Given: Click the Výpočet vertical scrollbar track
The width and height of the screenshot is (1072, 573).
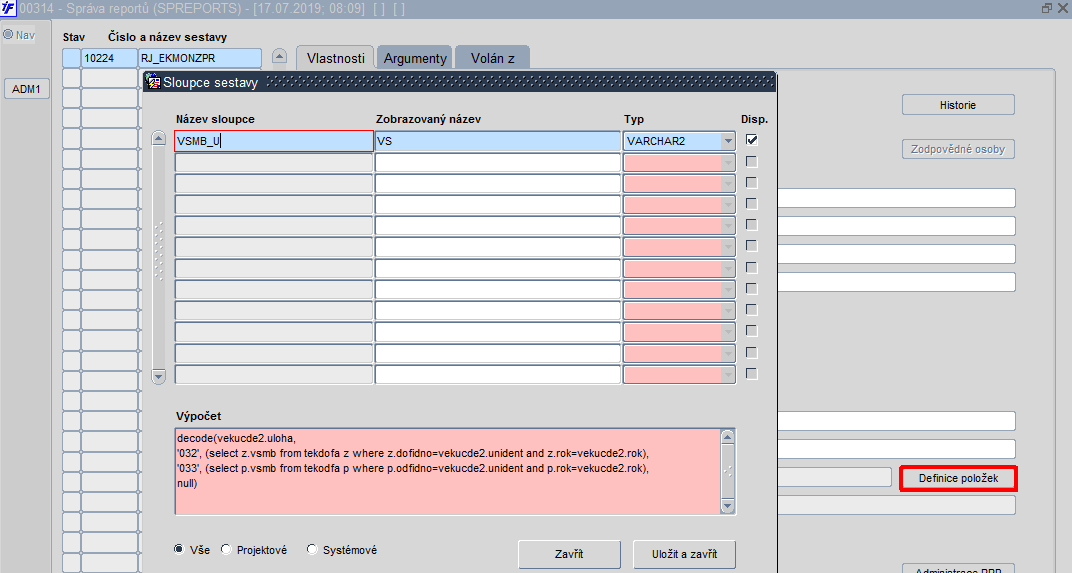Looking at the screenshot, I should [727, 472].
